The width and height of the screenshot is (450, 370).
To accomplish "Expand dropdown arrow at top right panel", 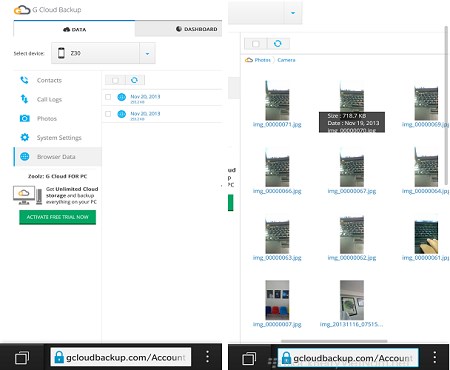I will coord(293,13).
